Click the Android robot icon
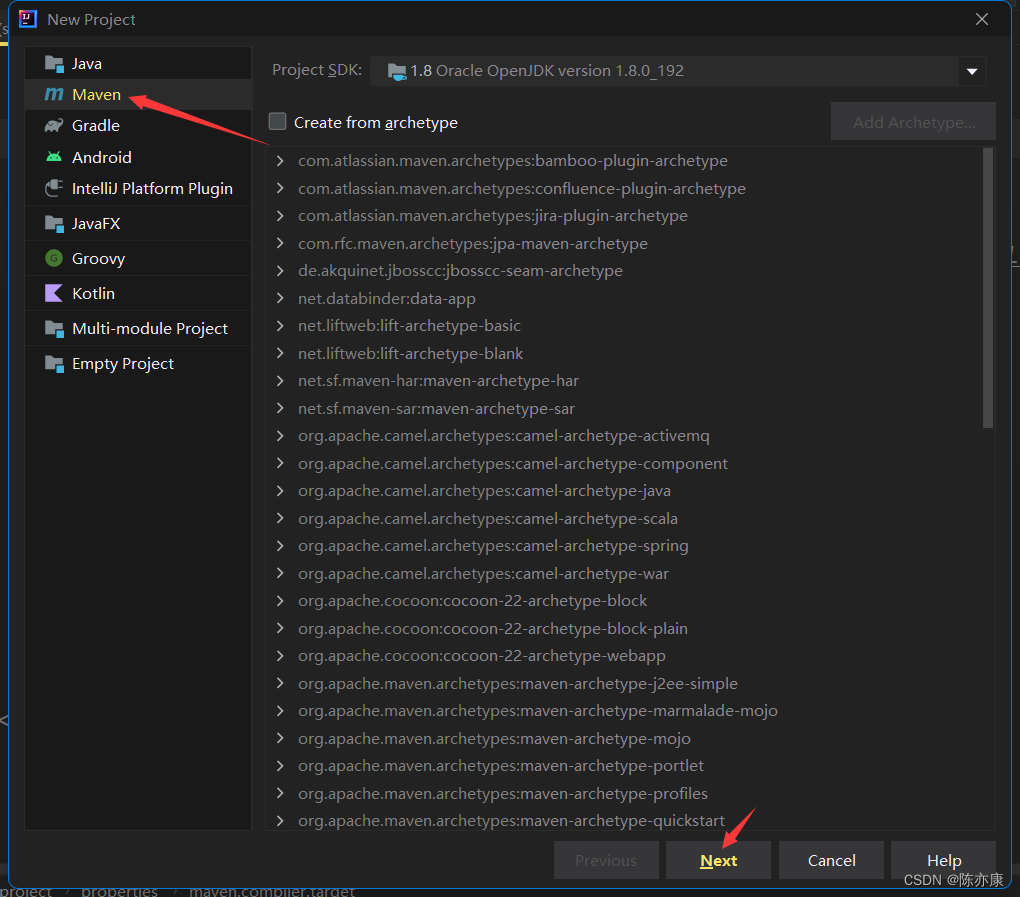 54,157
